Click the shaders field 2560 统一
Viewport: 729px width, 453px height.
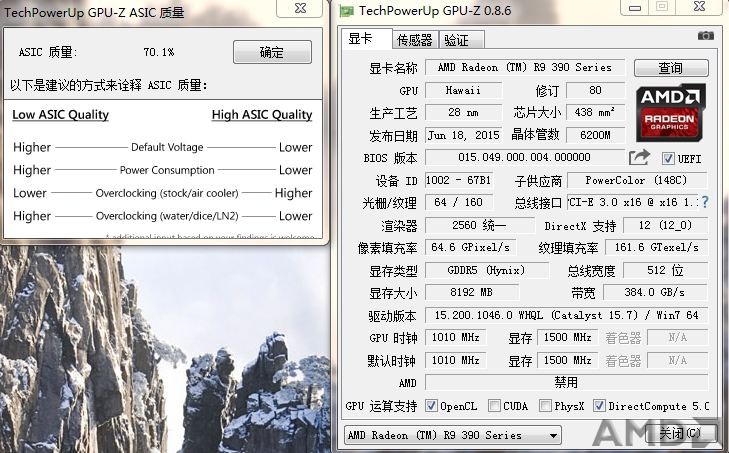(x=479, y=225)
